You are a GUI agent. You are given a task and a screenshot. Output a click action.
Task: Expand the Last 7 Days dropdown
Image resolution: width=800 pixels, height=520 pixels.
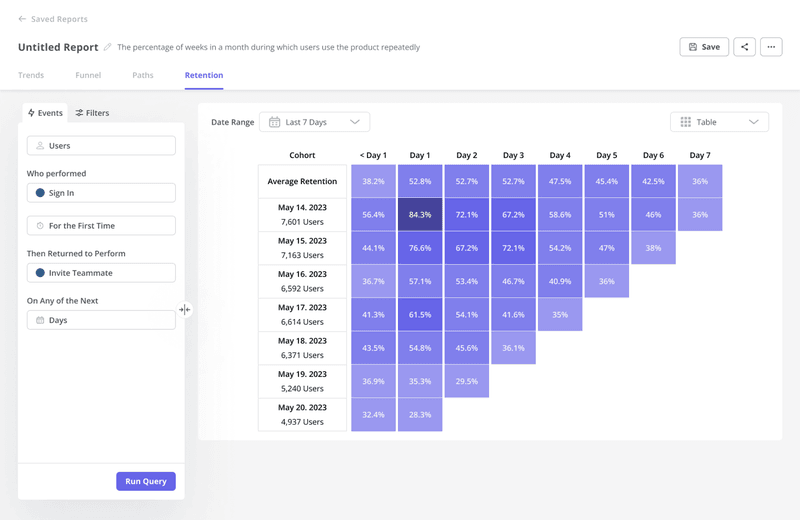pos(354,122)
